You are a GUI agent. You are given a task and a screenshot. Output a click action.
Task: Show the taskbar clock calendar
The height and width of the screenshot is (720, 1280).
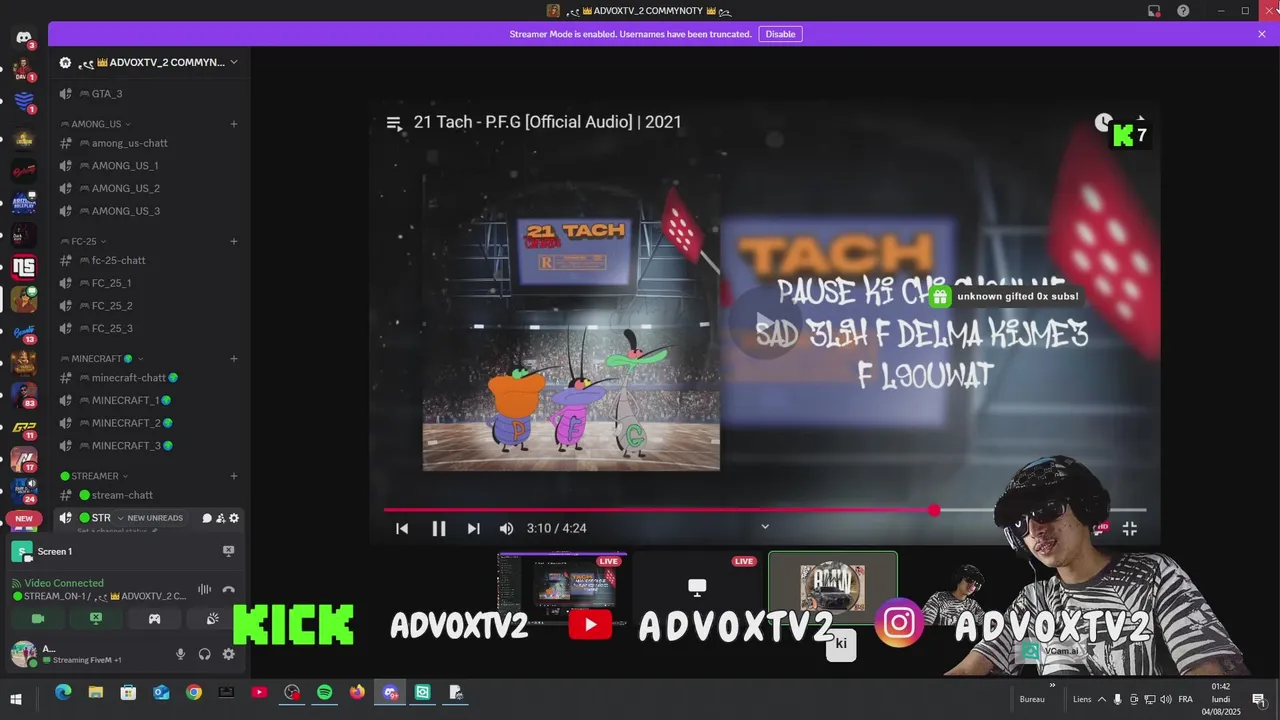click(1221, 699)
